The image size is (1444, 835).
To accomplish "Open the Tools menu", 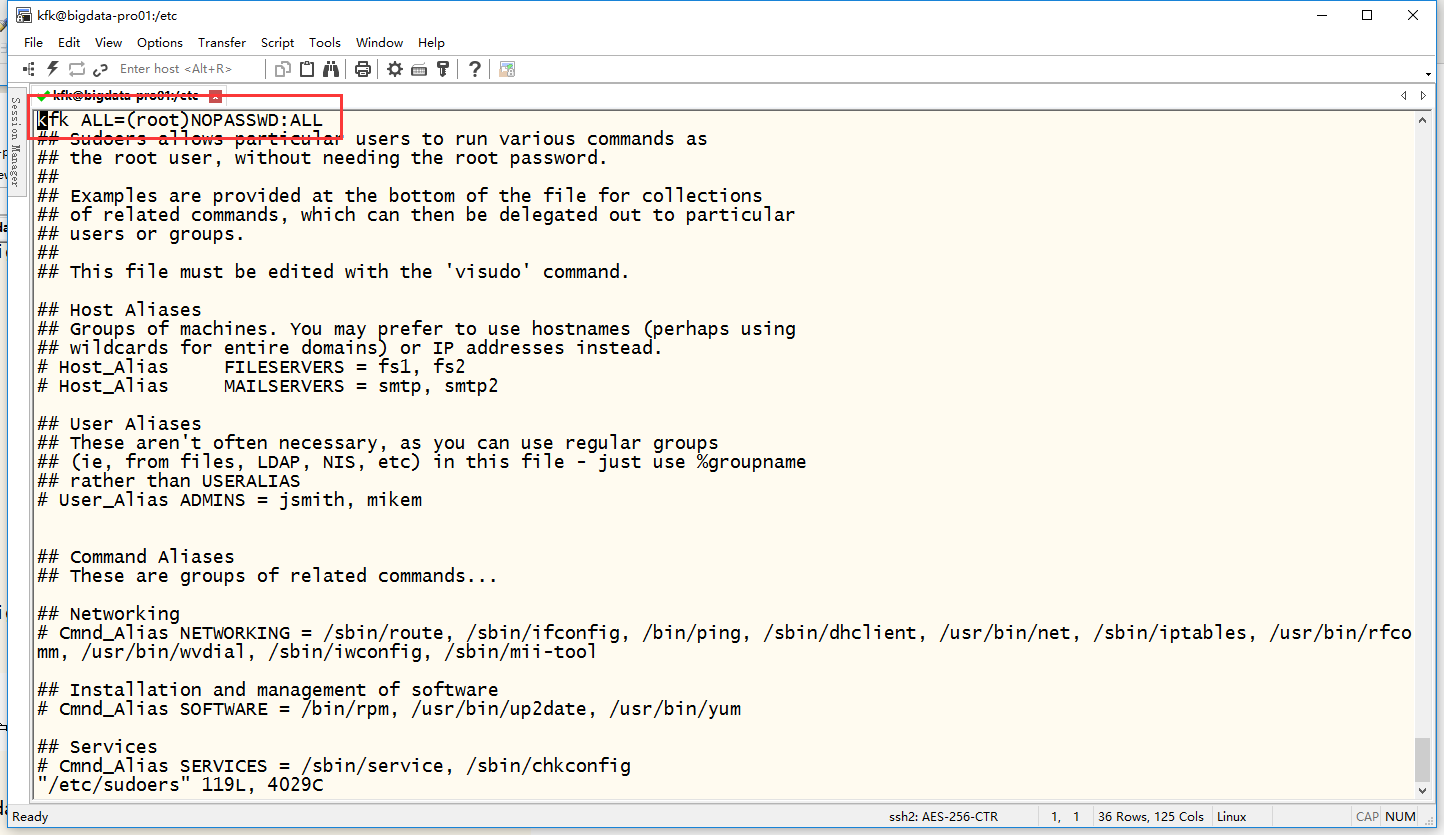I will [x=325, y=42].
